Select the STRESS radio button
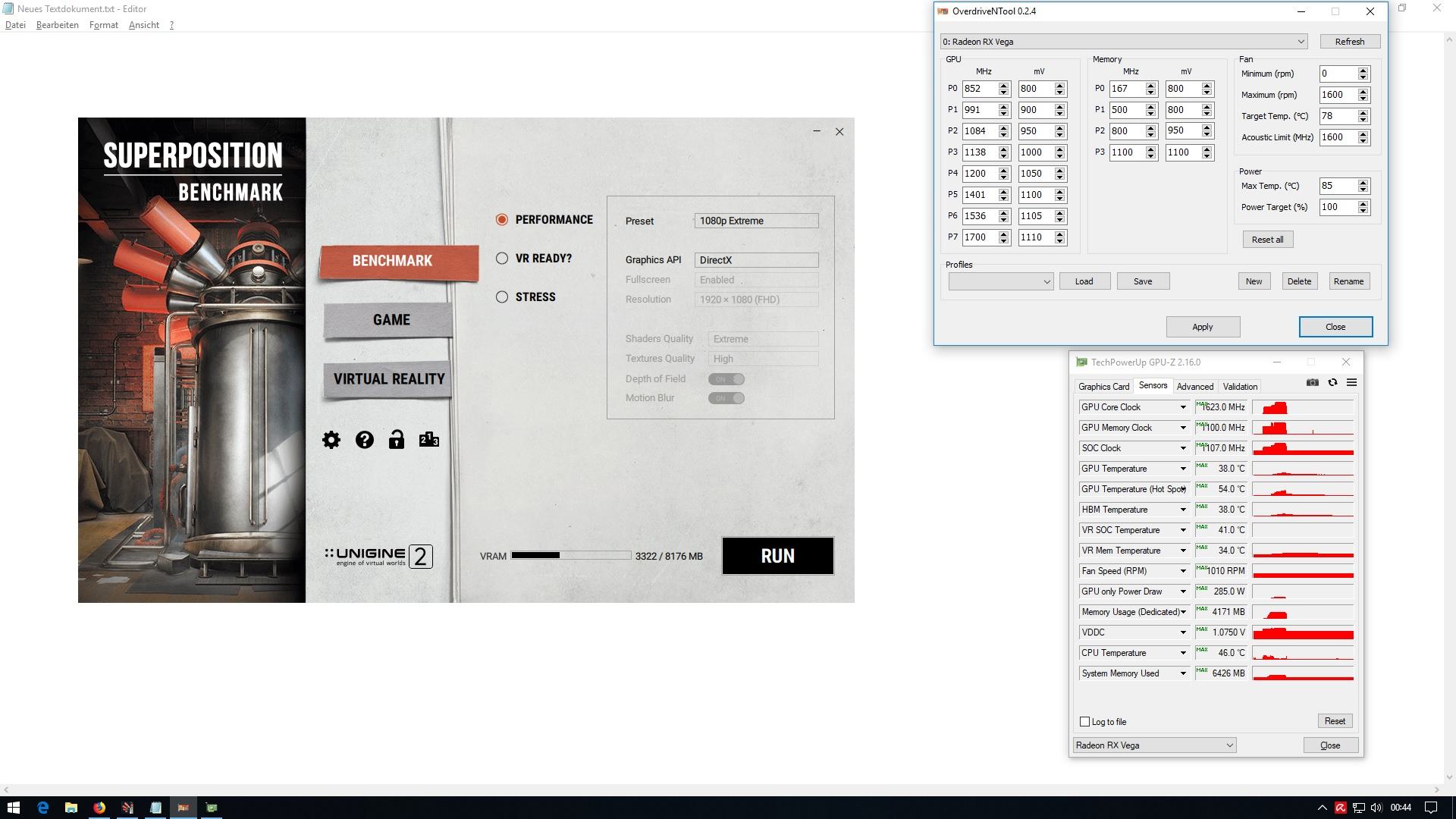The height and width of the screenshot is (819, 1456). click(x=502, y=297)
